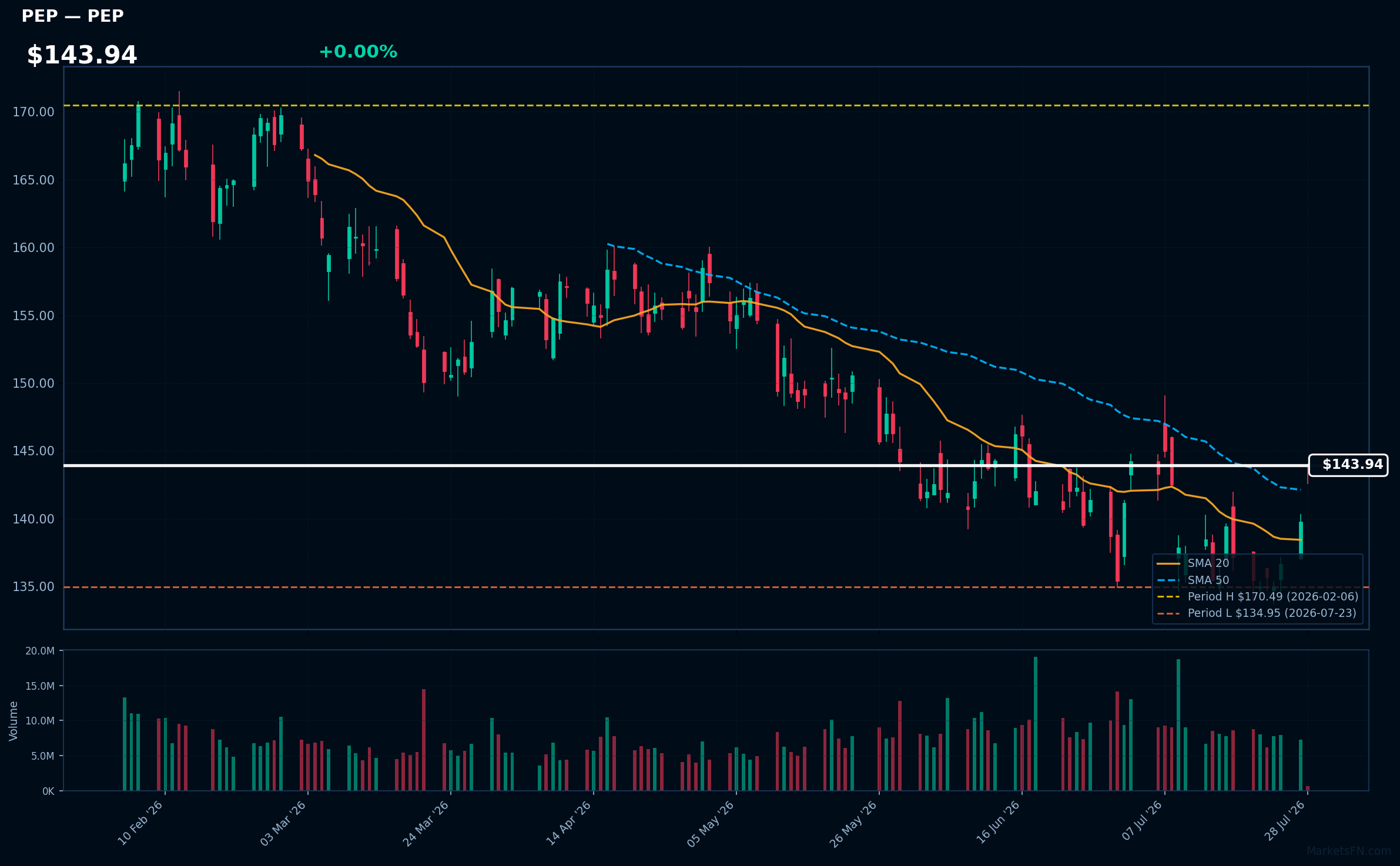This screenshot has width=1400, height=866.
Task: Click the "SMA 20" legend entry
Action: [1193, 563]
